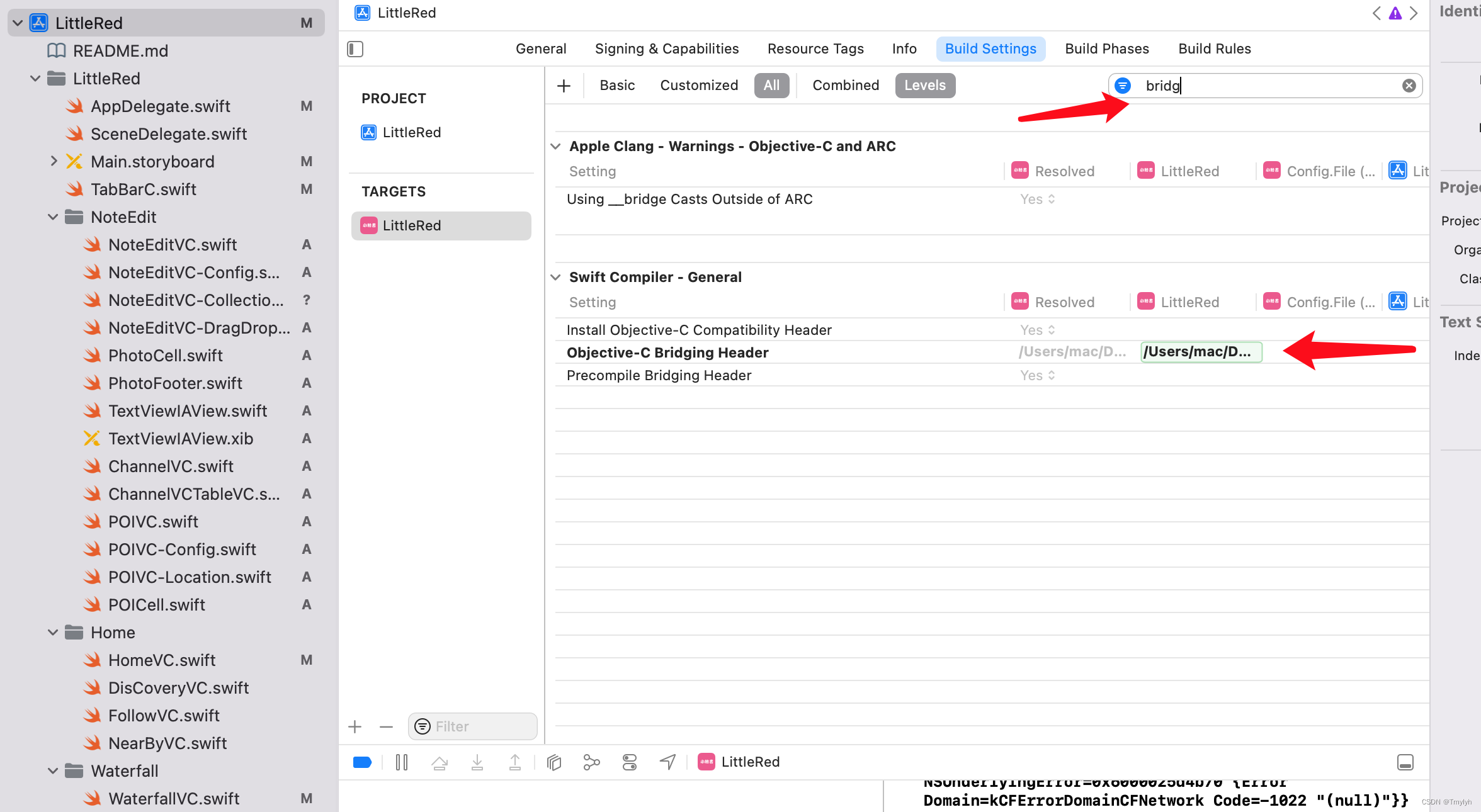Open the General tab
This screenshot has width=1481, height=812.
(x=541, y=49)
